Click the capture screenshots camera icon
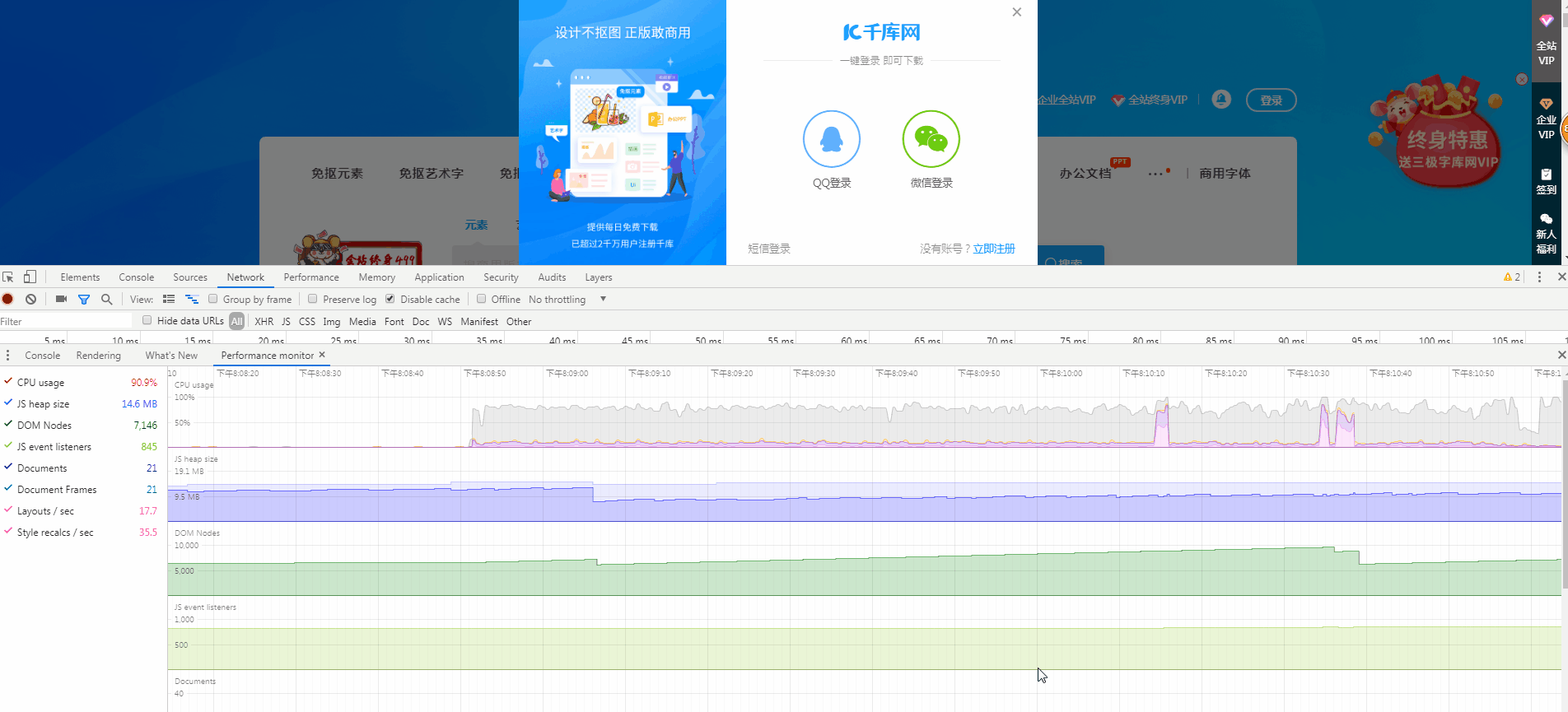 [x=61, y=300]
